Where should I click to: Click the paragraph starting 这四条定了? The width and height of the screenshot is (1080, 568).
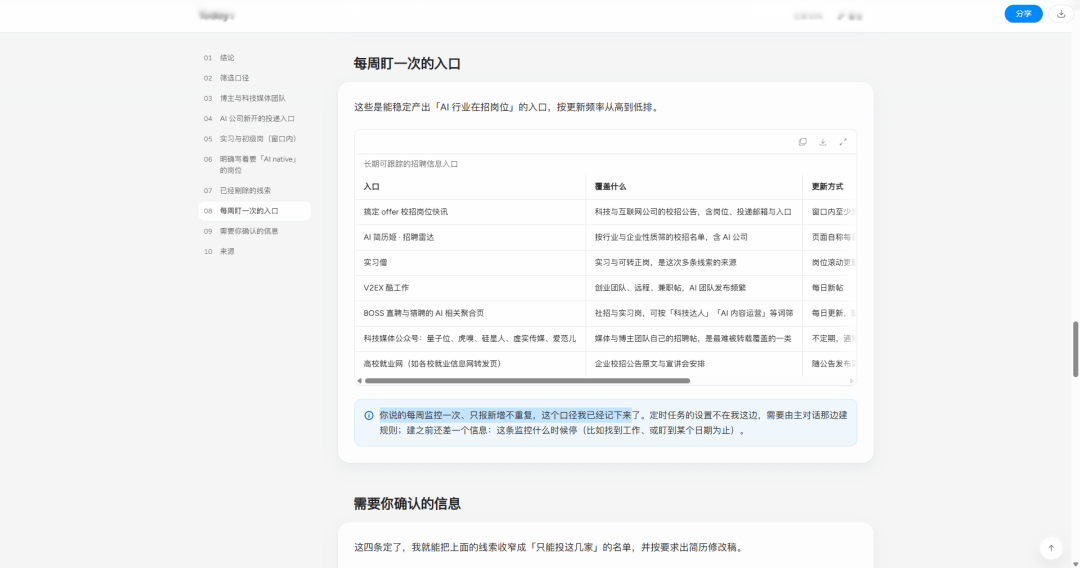pos(549,547)
